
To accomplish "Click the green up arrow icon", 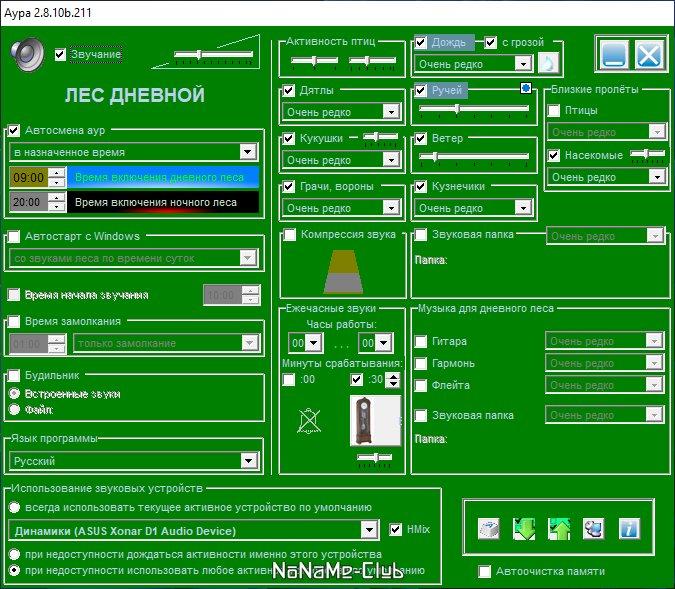I will click(x=558, y=529).
